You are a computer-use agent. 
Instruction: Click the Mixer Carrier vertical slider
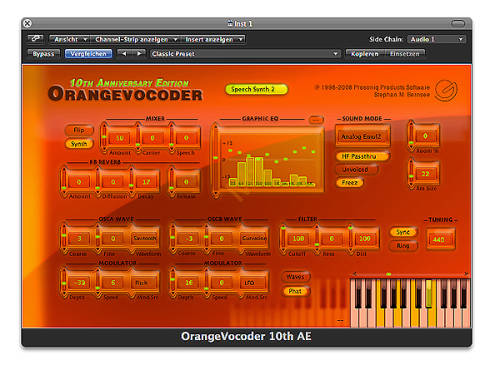138,138
